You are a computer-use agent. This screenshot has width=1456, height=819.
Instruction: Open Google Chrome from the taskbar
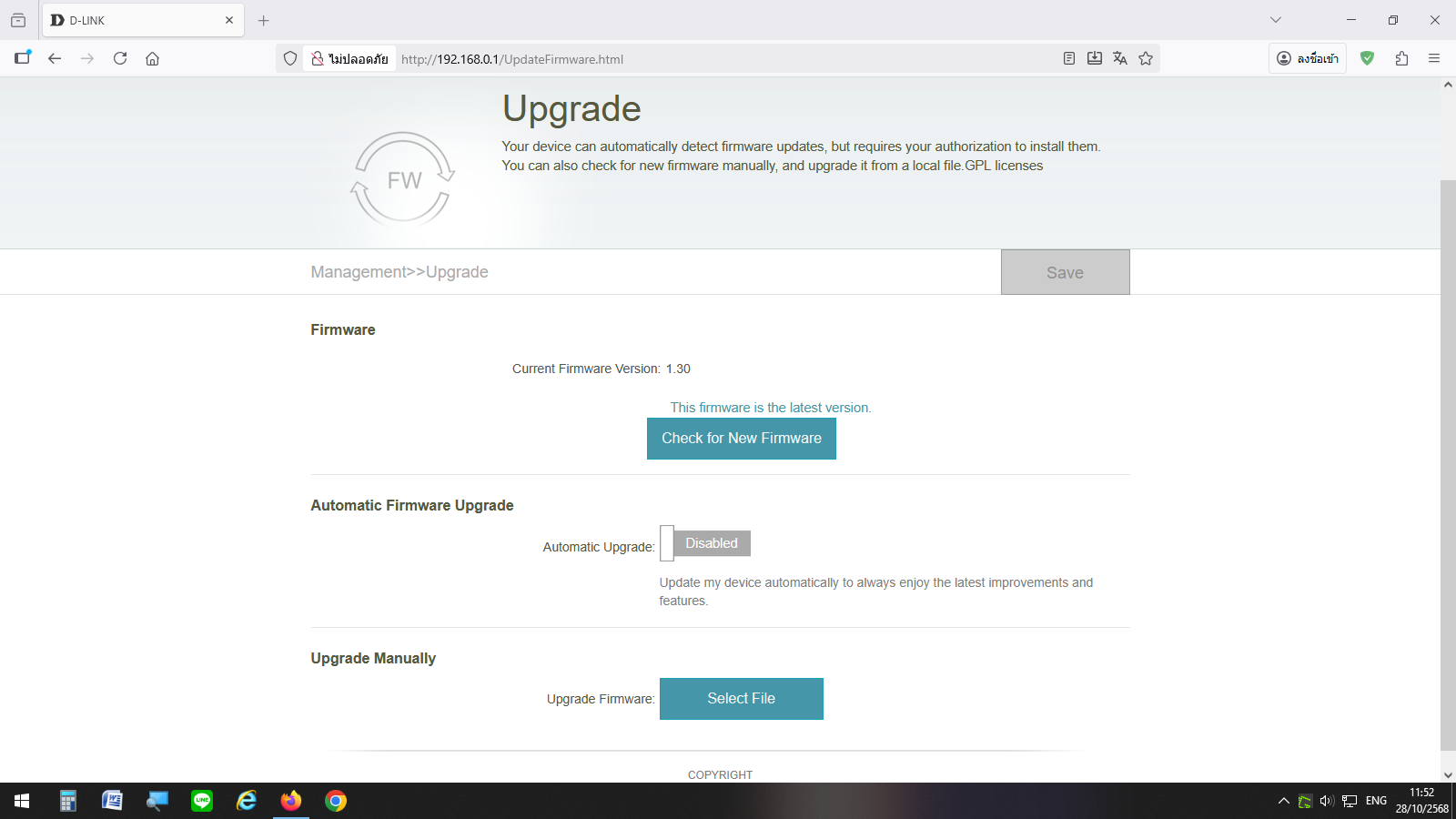(x=336, y=801)
